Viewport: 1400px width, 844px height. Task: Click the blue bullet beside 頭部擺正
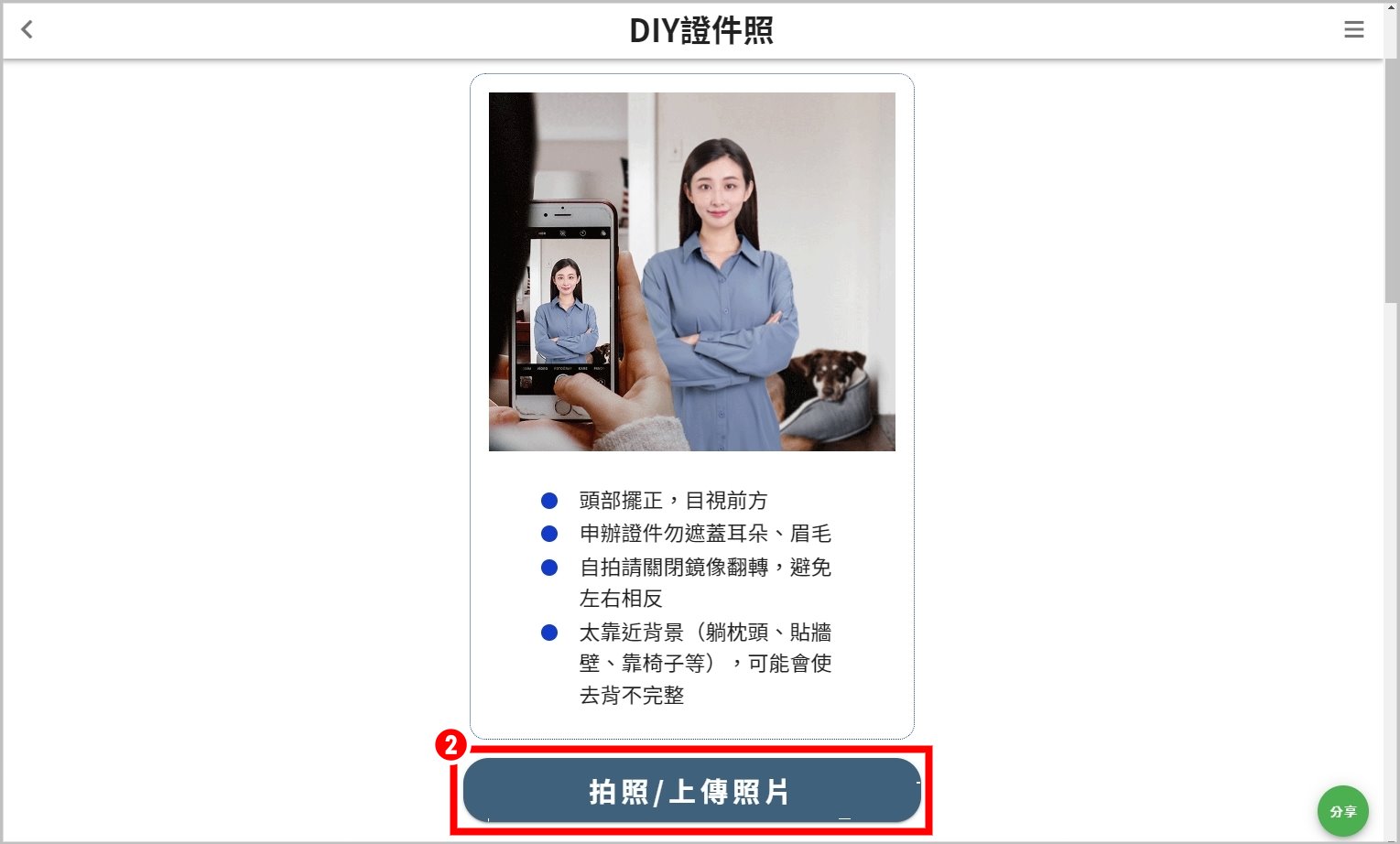549,501
